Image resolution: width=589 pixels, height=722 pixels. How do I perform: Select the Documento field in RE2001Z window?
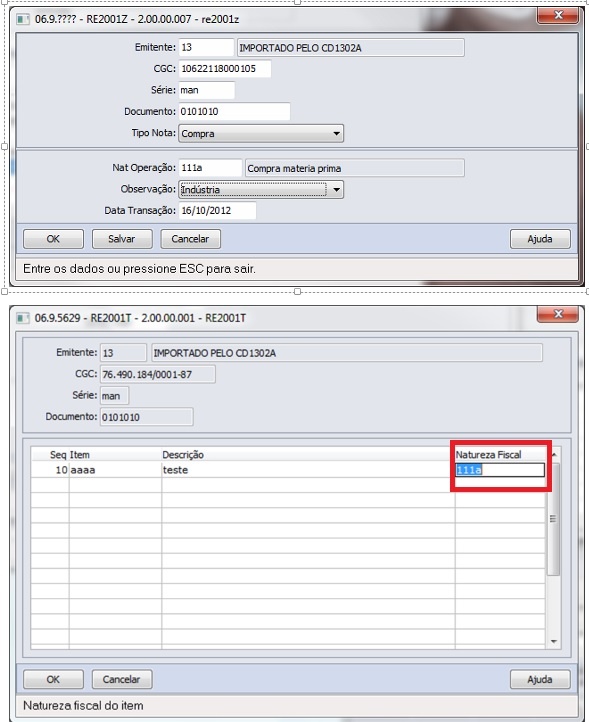coord(234,111)
